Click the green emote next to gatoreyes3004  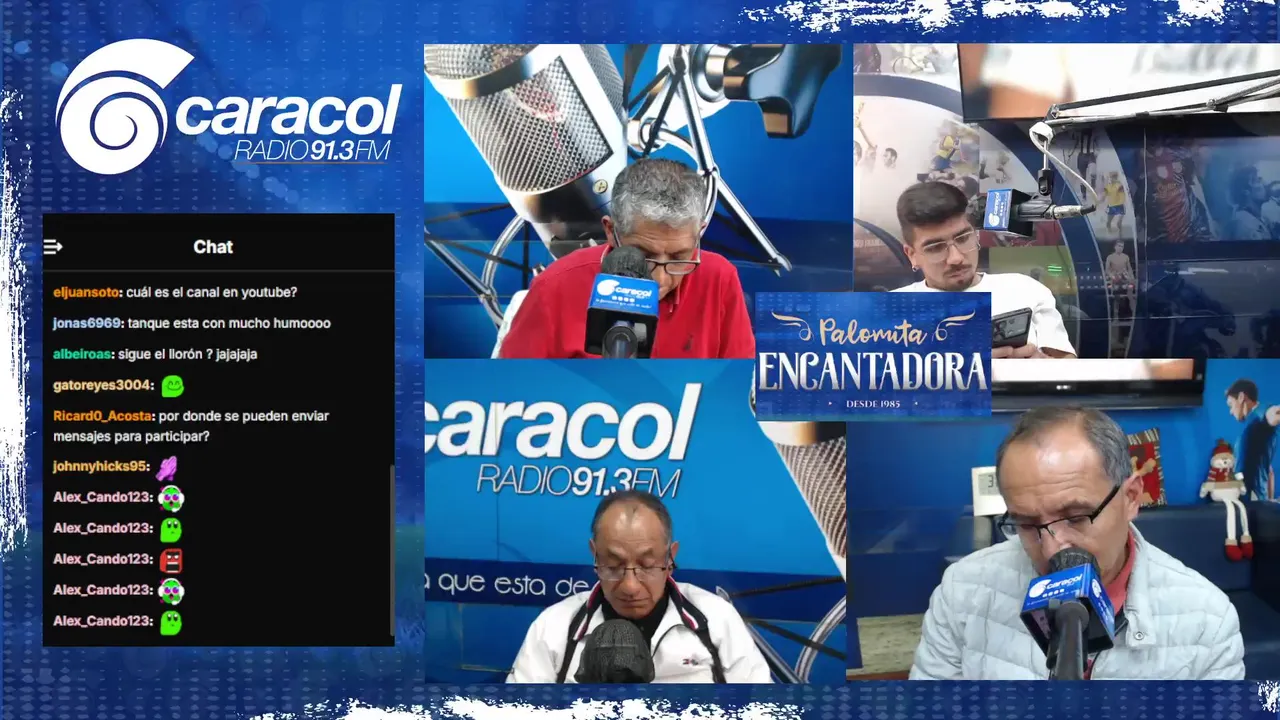172,385
